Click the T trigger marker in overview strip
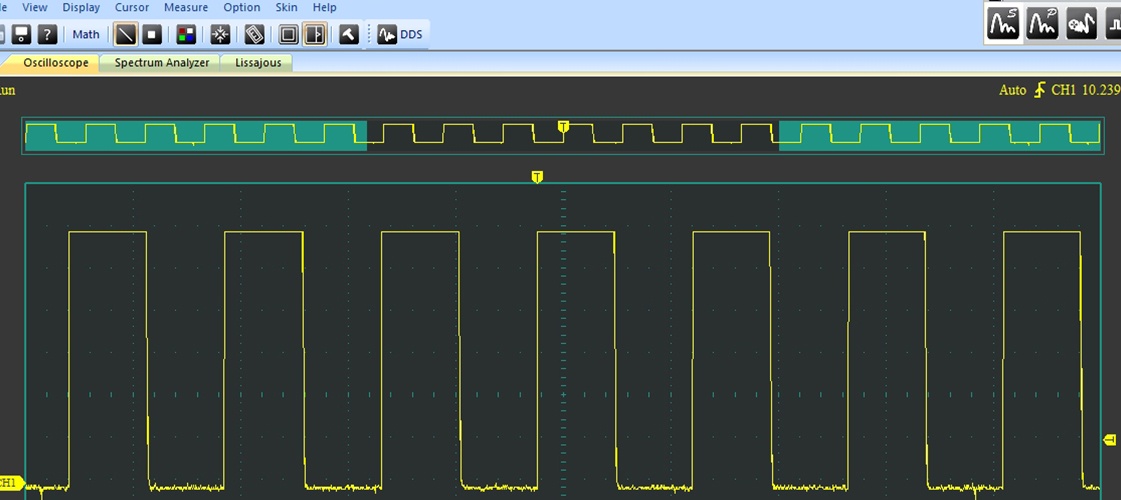 [x=563, y=127]
